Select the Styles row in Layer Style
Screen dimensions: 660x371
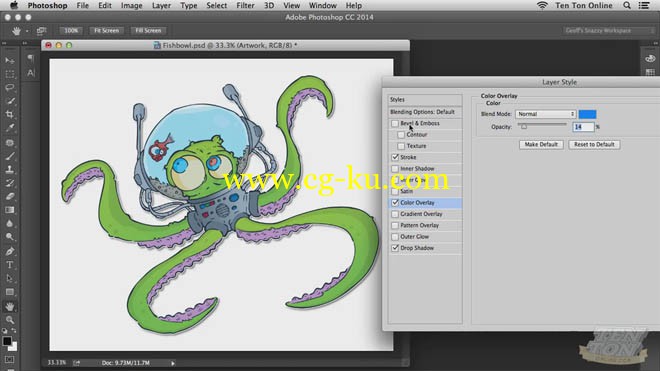425,100
